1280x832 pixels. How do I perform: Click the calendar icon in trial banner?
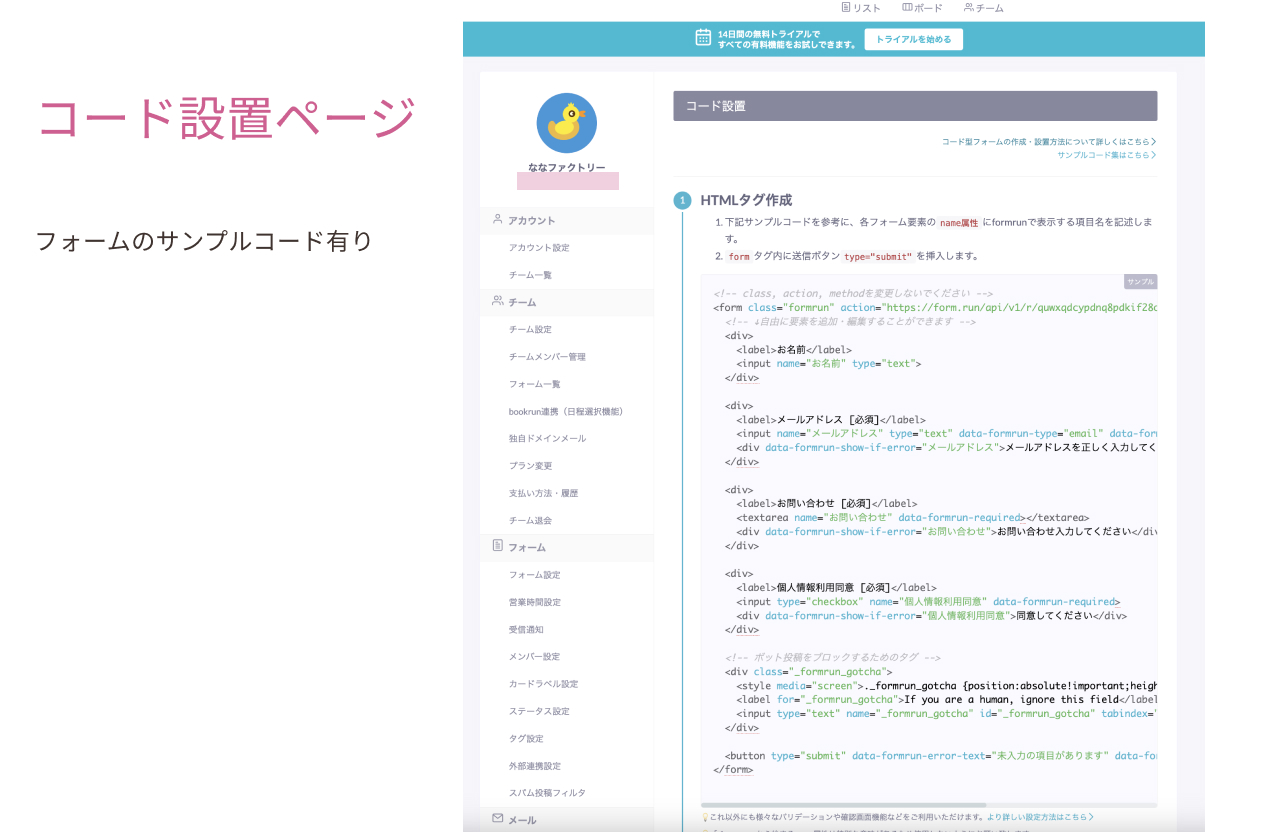click(702, 38)
